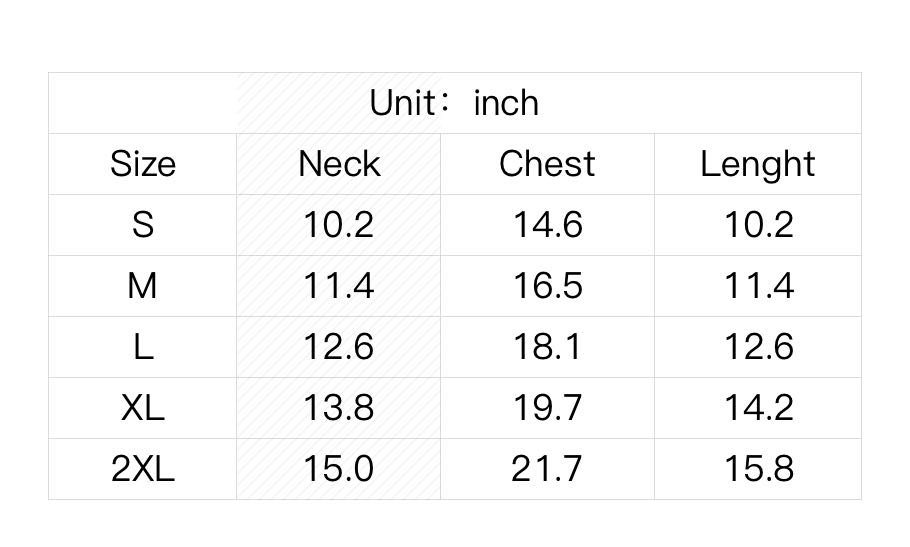Select the "Size" column header
This screenshot has width=910, height=547.
(x=142, y=164)
